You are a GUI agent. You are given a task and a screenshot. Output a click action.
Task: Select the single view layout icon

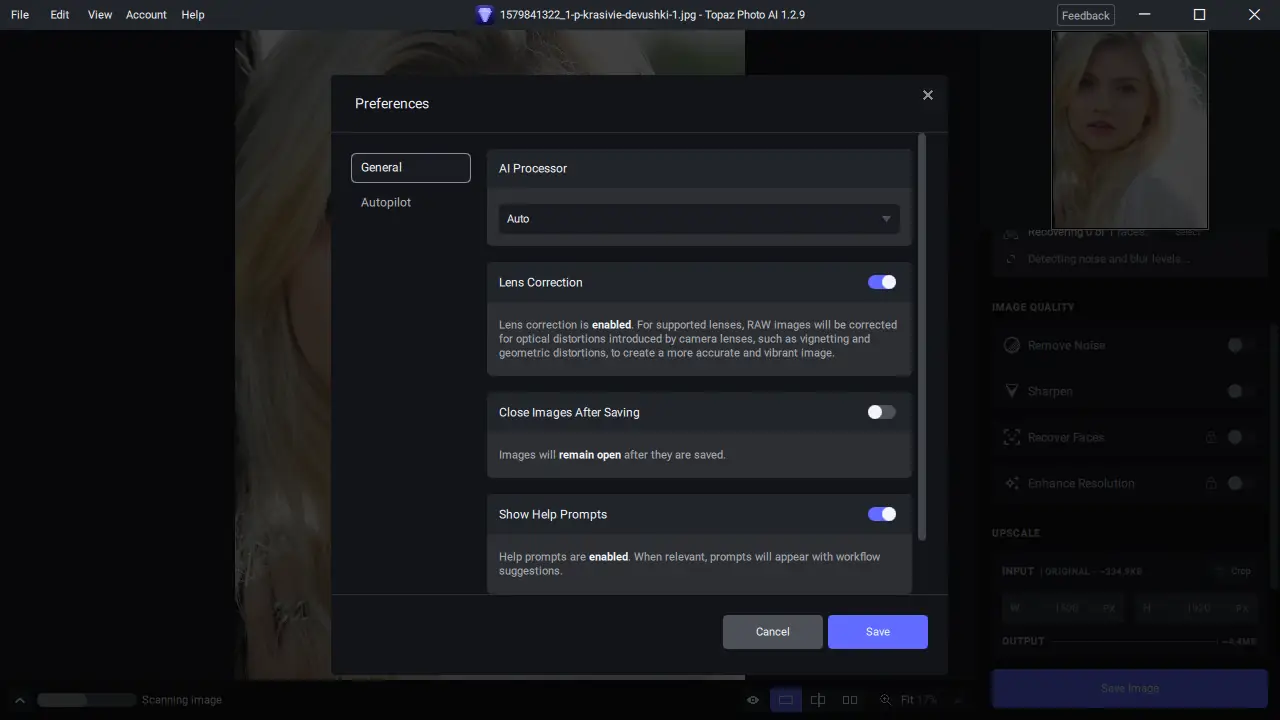[x=786, y=700]
